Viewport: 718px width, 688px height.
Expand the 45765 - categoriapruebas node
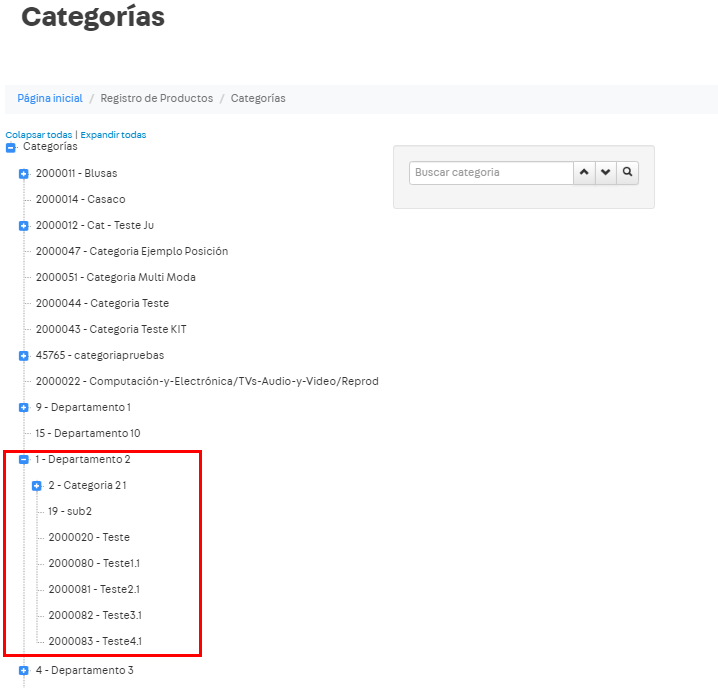tap(24, 356)
